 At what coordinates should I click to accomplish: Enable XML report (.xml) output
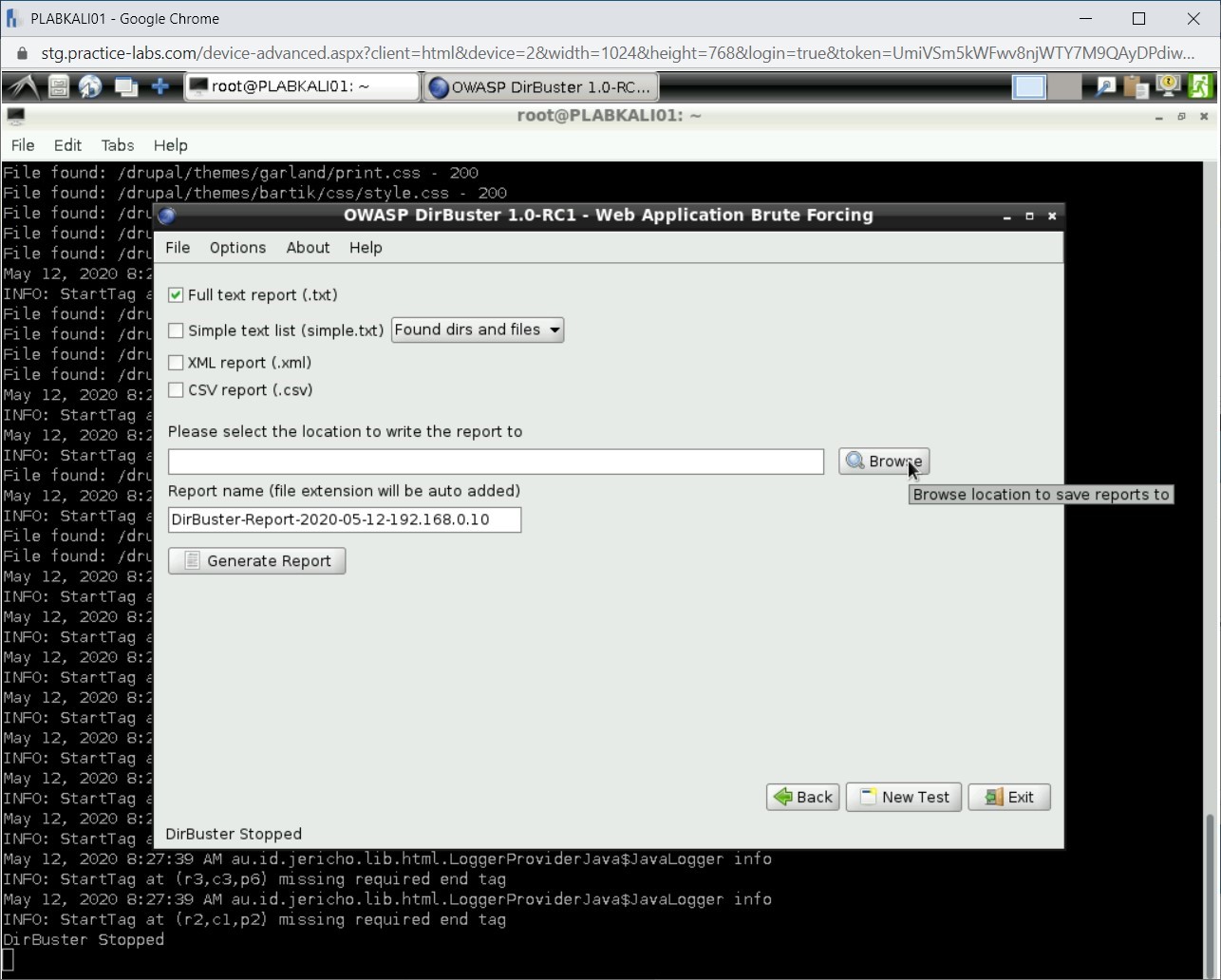[x=176, y=362]
